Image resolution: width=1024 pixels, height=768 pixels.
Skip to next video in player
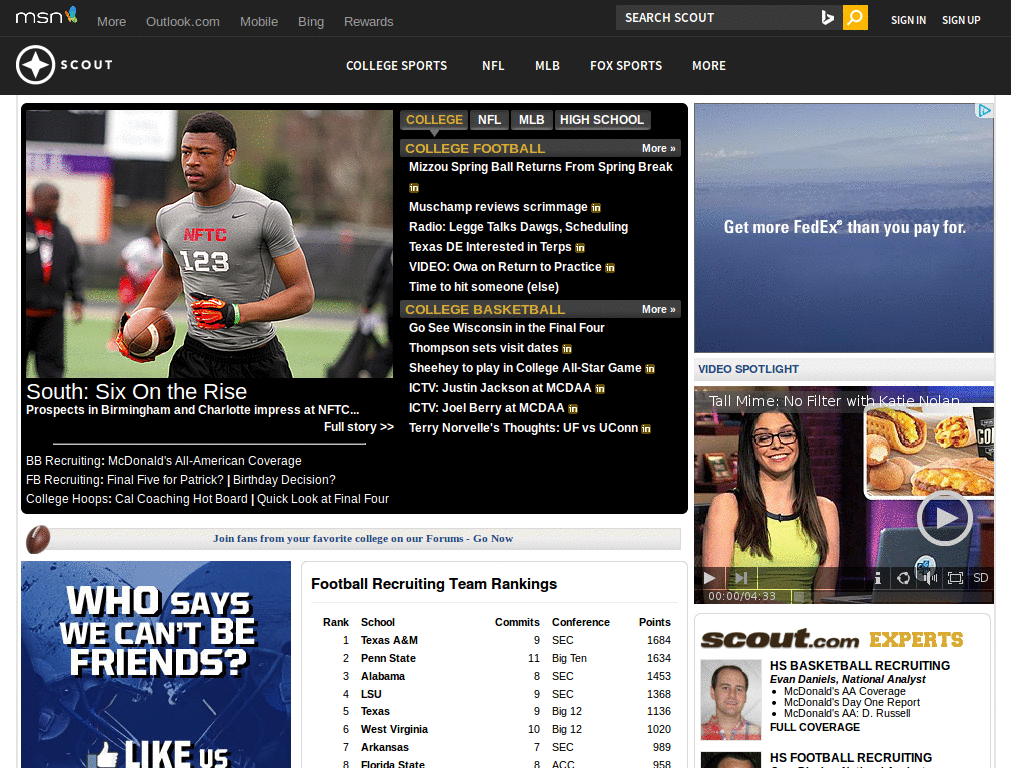741,578
